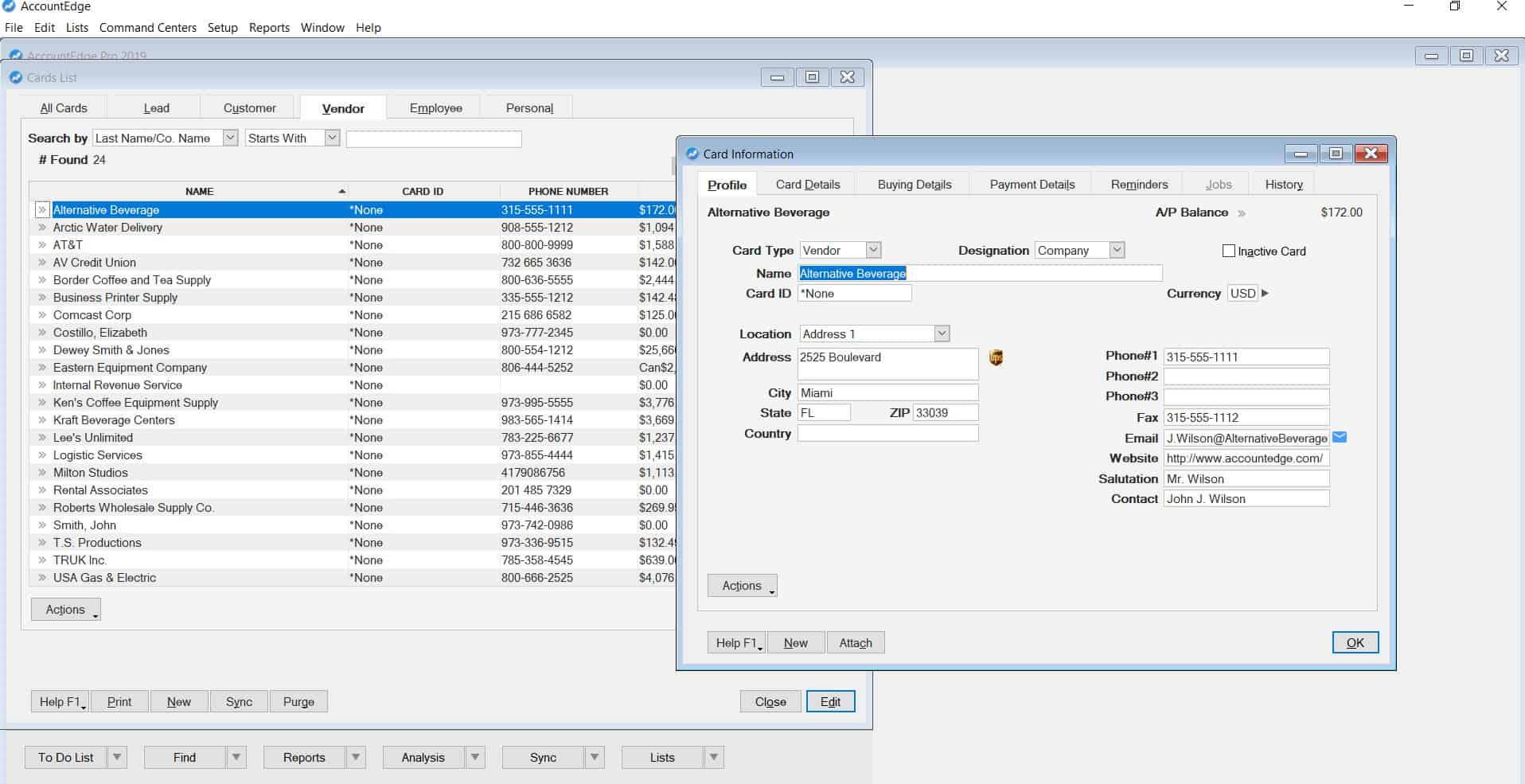Image resolution: width=1525 pixels, height=784 pixels.
Task: Open the zoom arrow for Smith, John
Action: [42, 525]
